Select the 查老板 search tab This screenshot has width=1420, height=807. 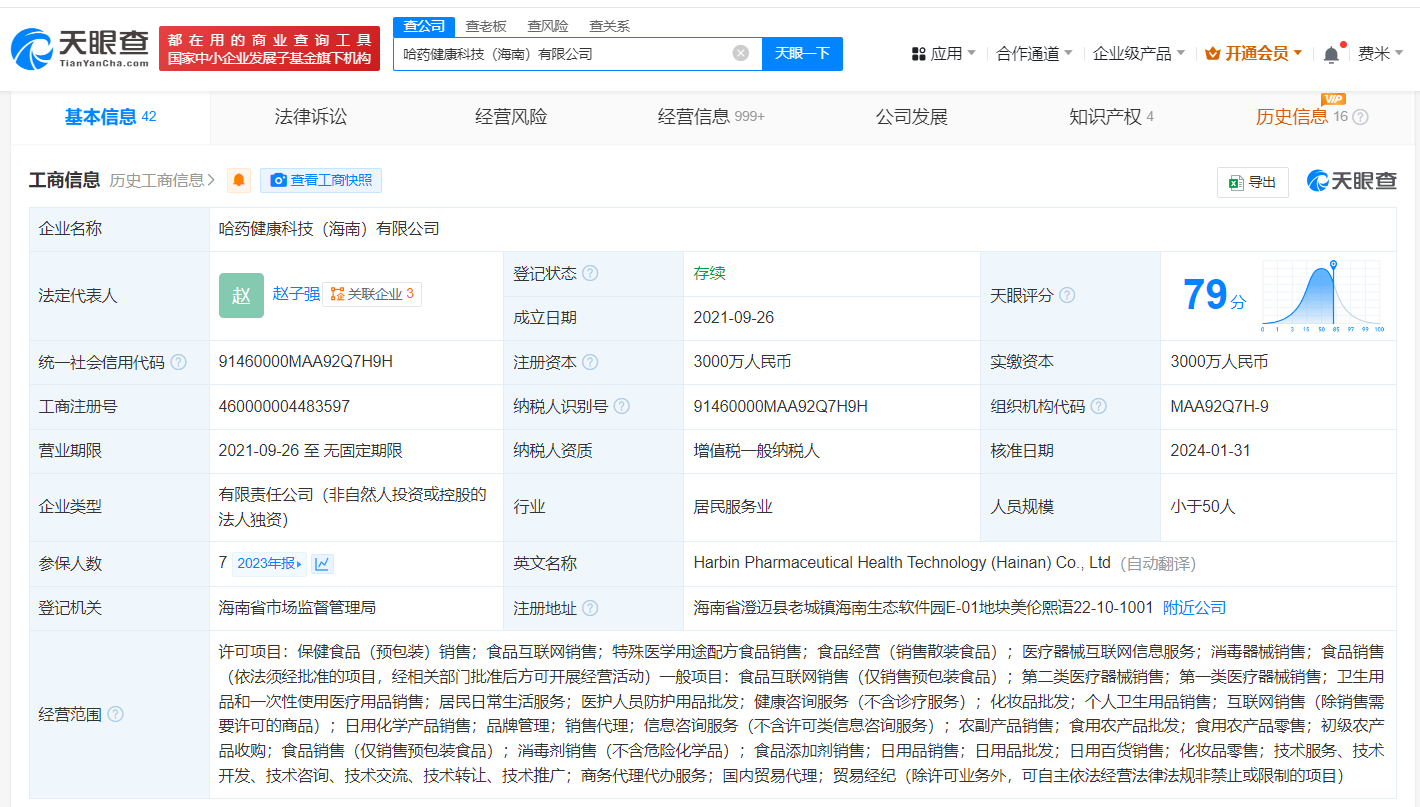(486, 26)
